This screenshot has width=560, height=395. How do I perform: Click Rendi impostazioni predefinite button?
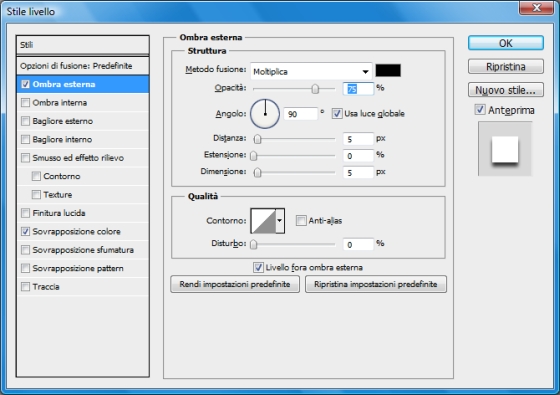(x=235, y=284)
